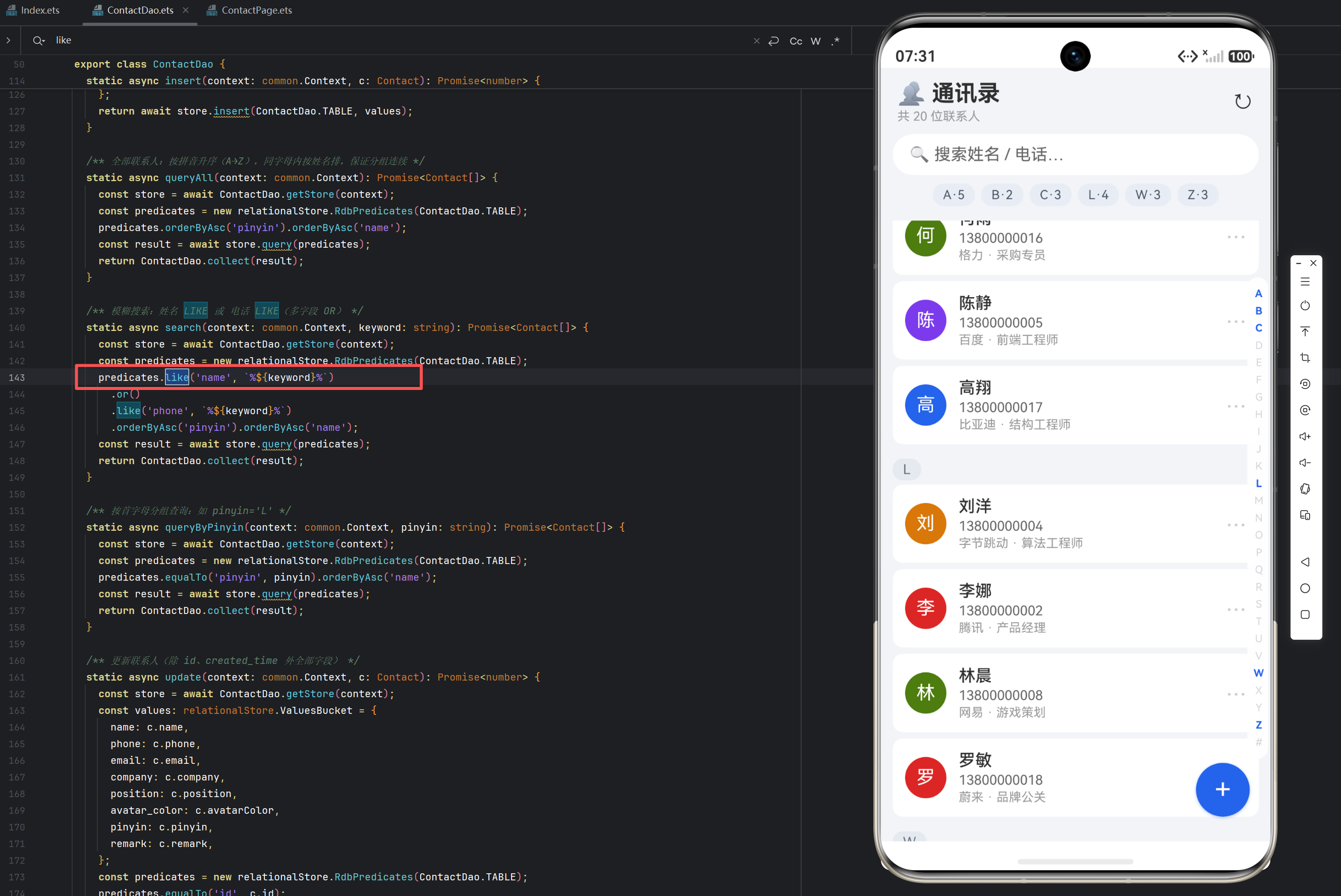Jump to letter C in the index bar
The width and height of the screenshot is (1341, 896).
(x=1258, y=328)
